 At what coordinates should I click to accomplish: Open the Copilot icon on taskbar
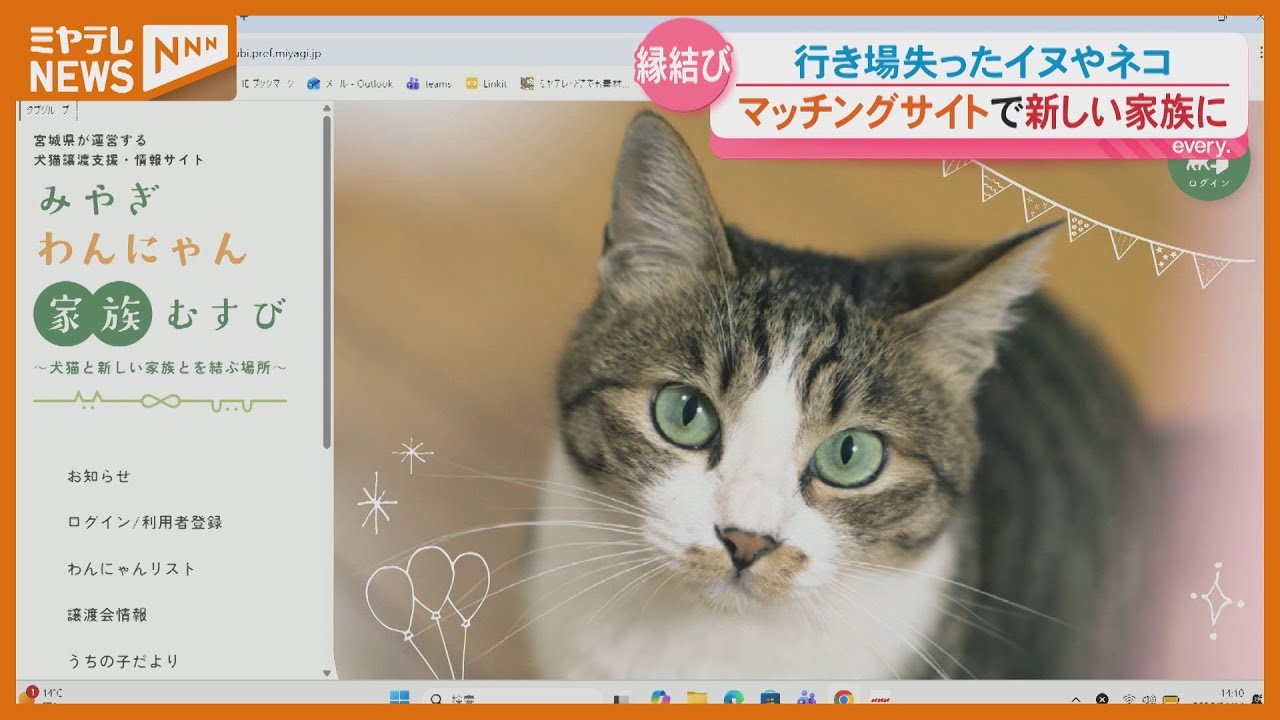659,697
